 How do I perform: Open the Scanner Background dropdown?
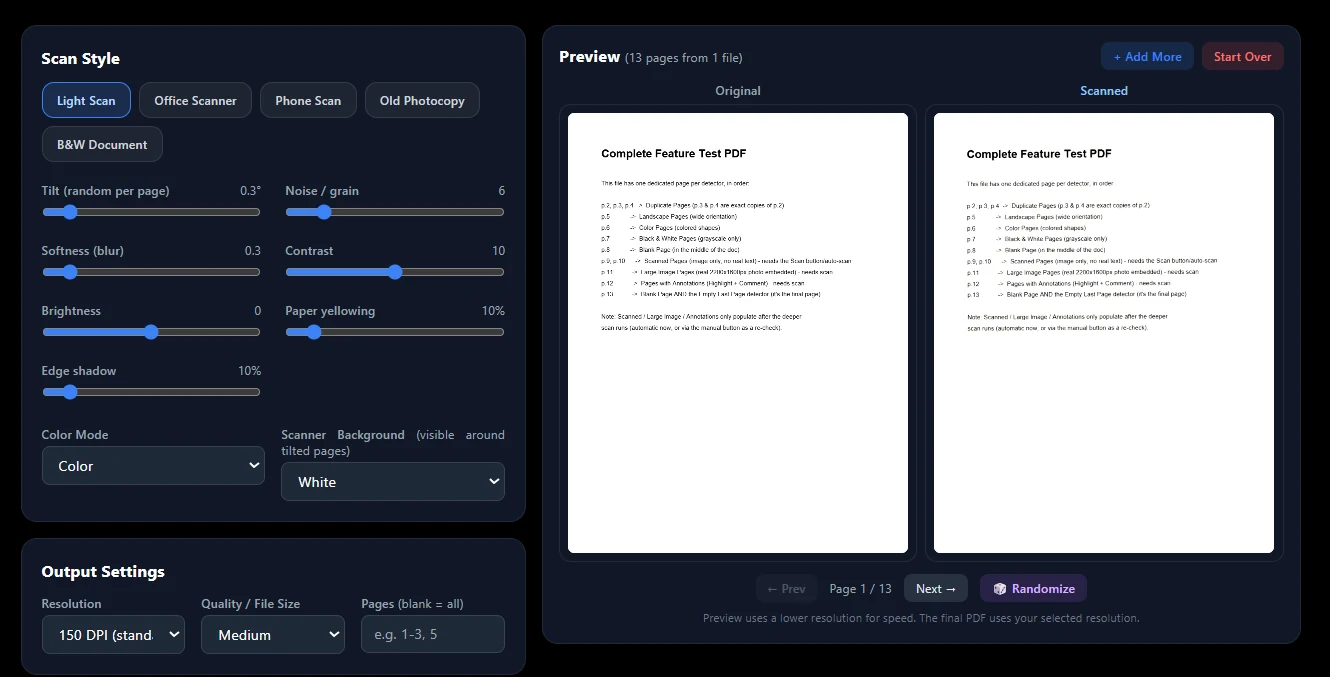393,482
